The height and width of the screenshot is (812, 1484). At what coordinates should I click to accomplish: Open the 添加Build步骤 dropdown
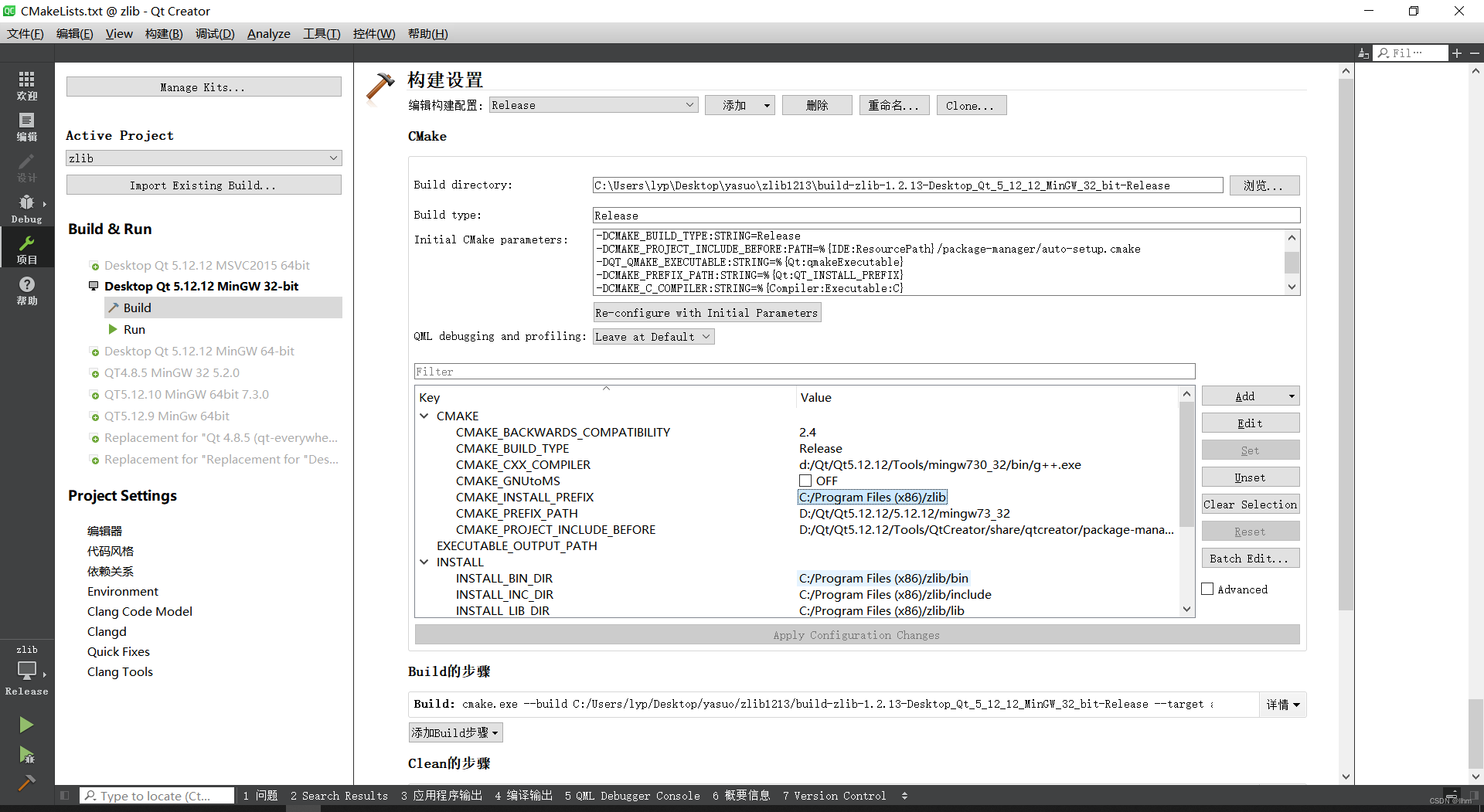[455, 732]
